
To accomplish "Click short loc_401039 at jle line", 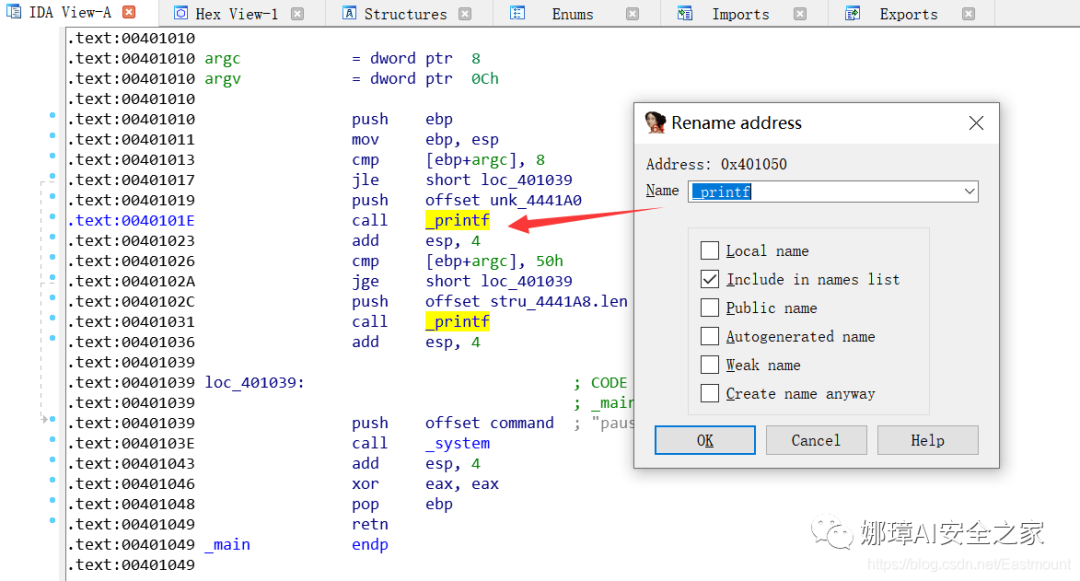I will tap(499, 180).
